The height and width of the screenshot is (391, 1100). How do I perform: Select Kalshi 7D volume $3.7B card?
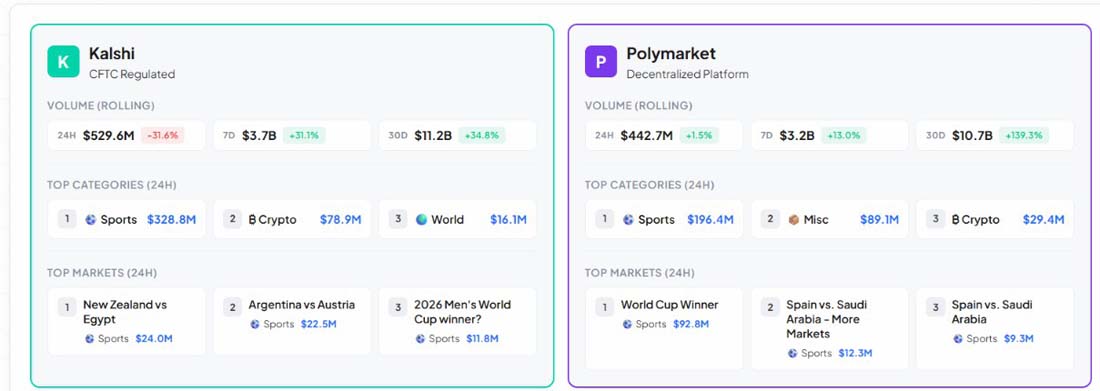pos(293,135)
